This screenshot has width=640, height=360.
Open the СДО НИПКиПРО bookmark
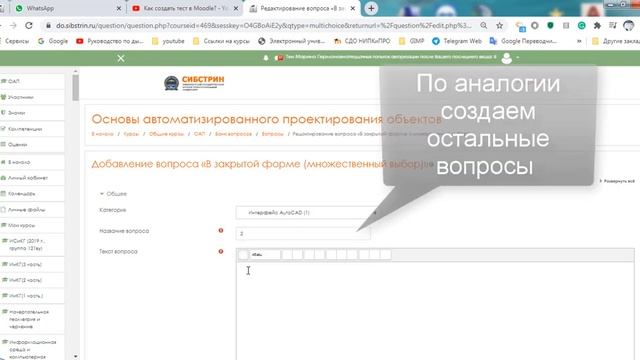[x=362, y=41]
